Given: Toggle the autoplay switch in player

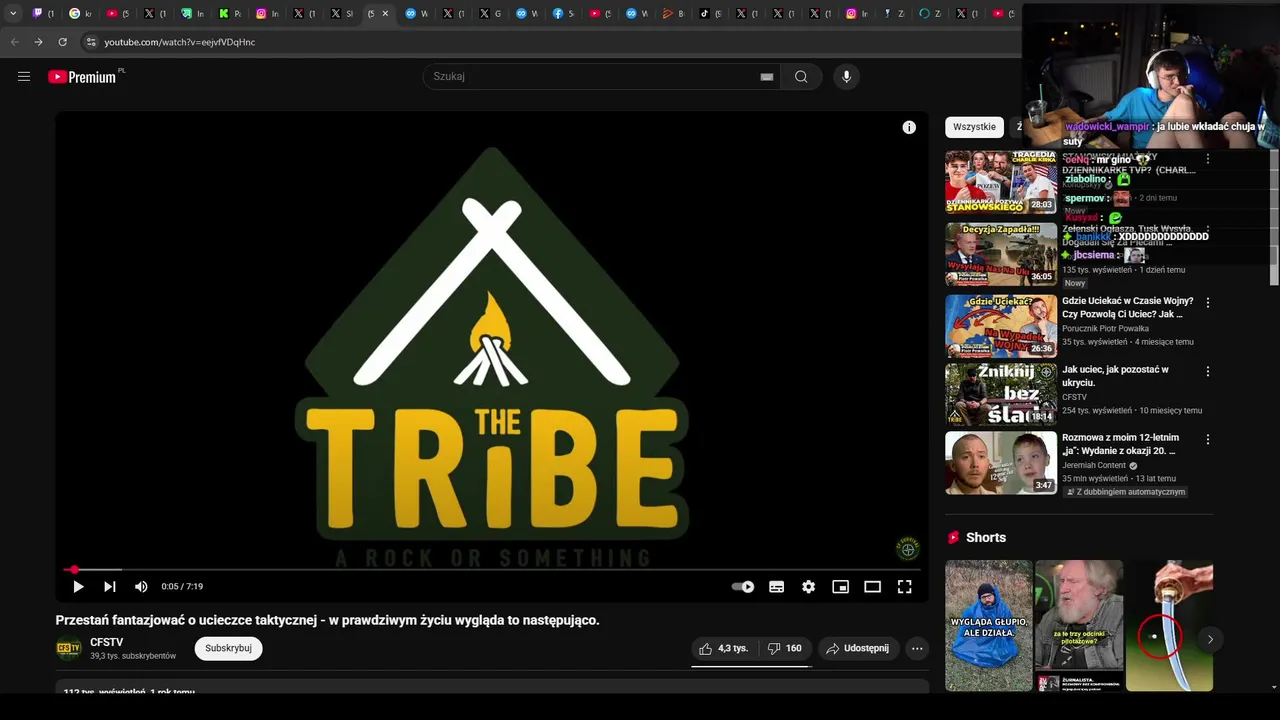Looking at the screenshot, I should coord(743,587).
